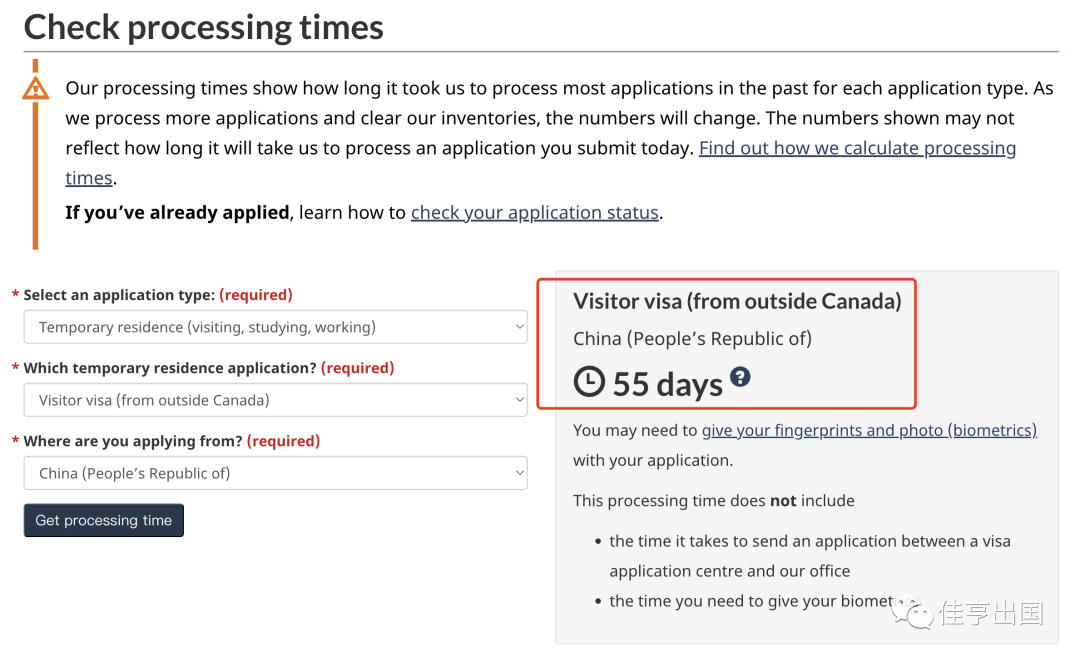Click the 'Which temporary residence application?' label
The image size is (1080, 661).
click(170, 368)
